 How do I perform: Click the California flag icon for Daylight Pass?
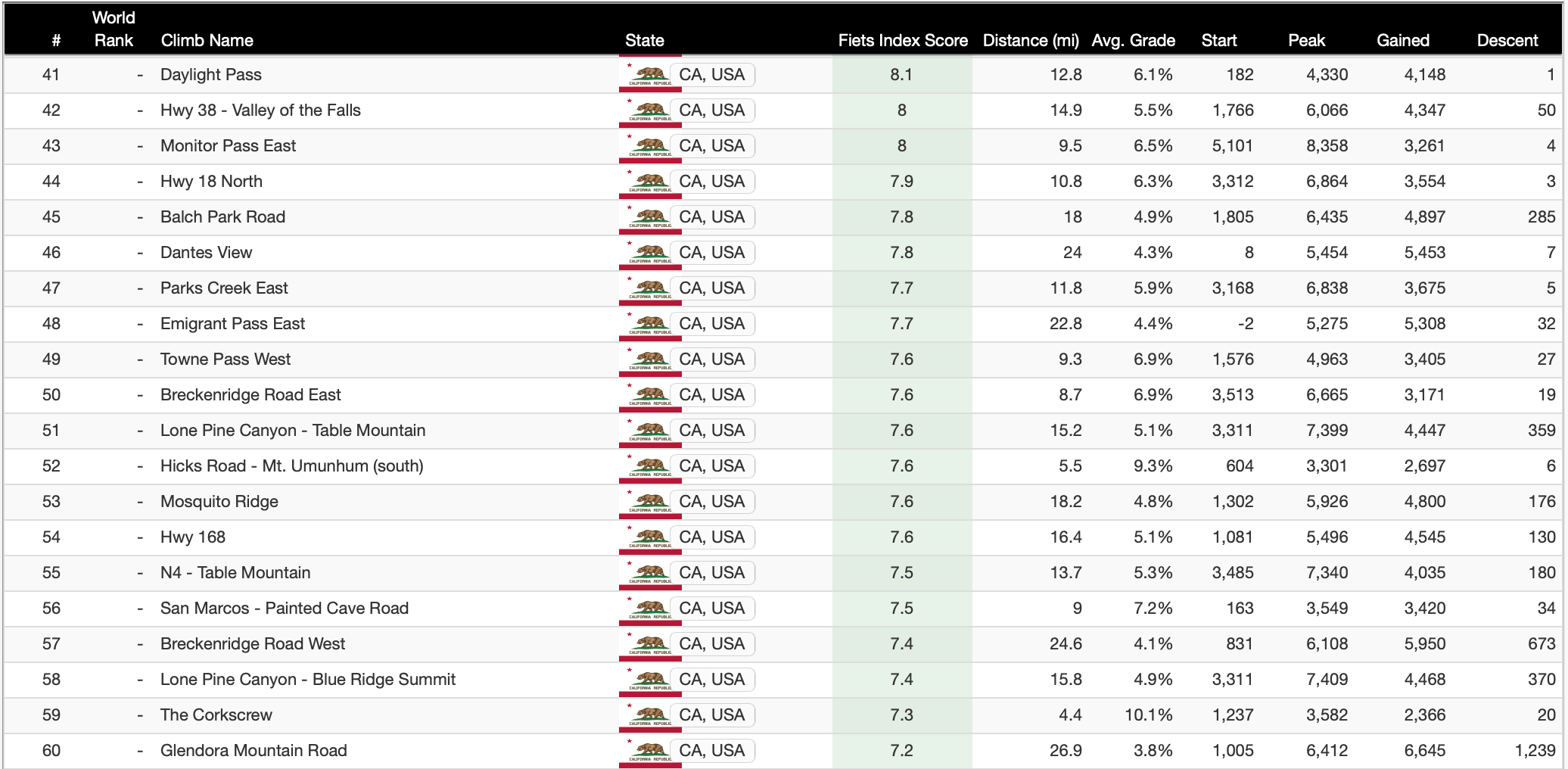[x=649, y=75]
